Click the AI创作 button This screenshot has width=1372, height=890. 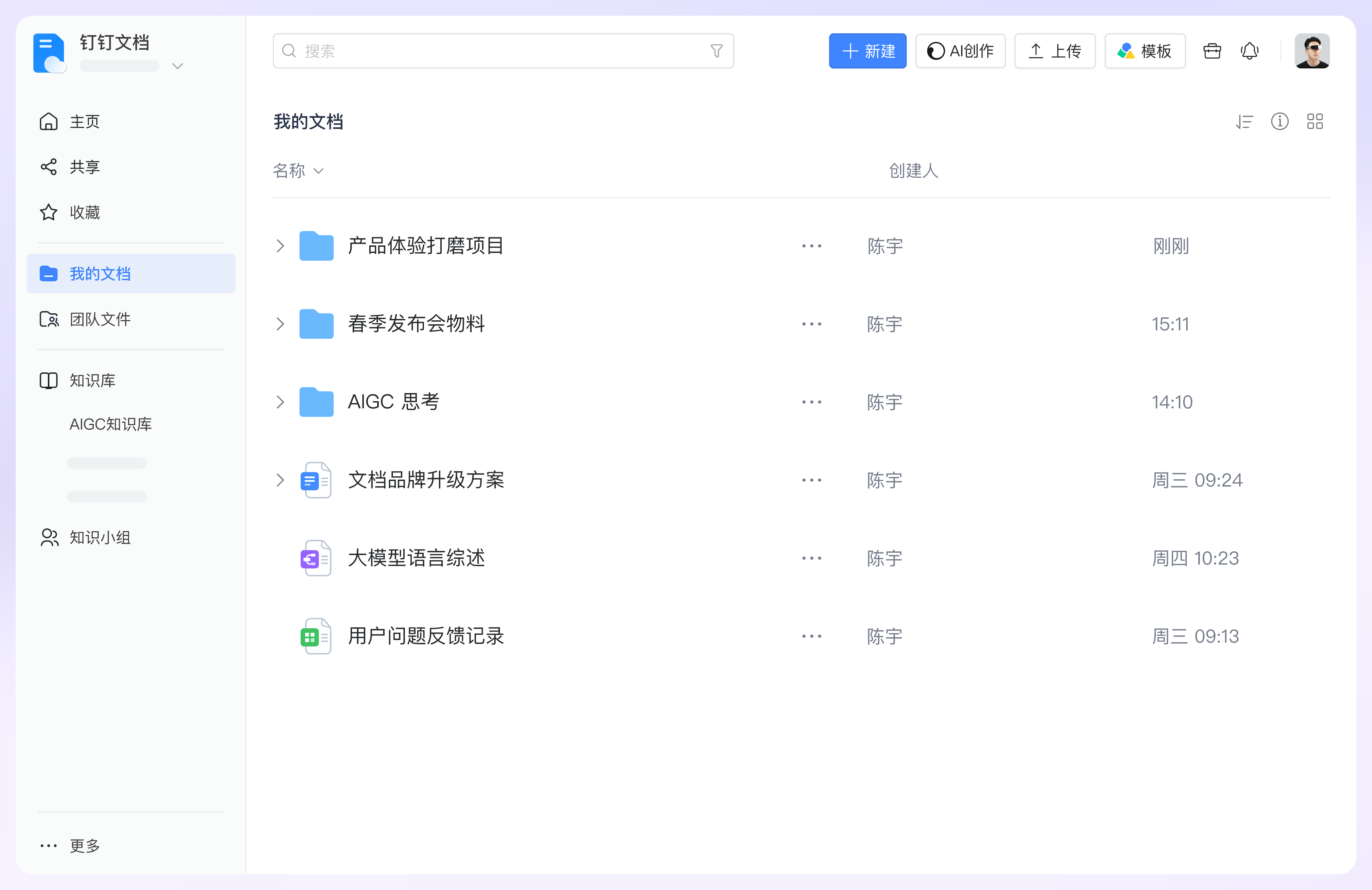click(960, 51)
